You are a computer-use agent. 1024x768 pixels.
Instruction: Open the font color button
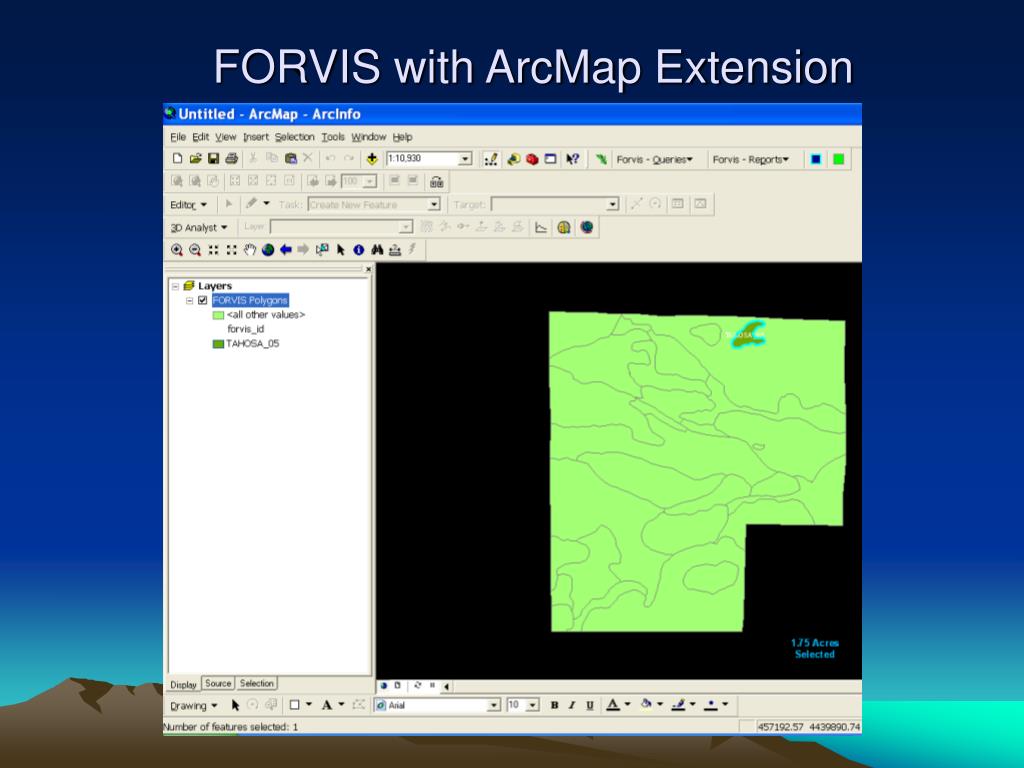[612, 705]
